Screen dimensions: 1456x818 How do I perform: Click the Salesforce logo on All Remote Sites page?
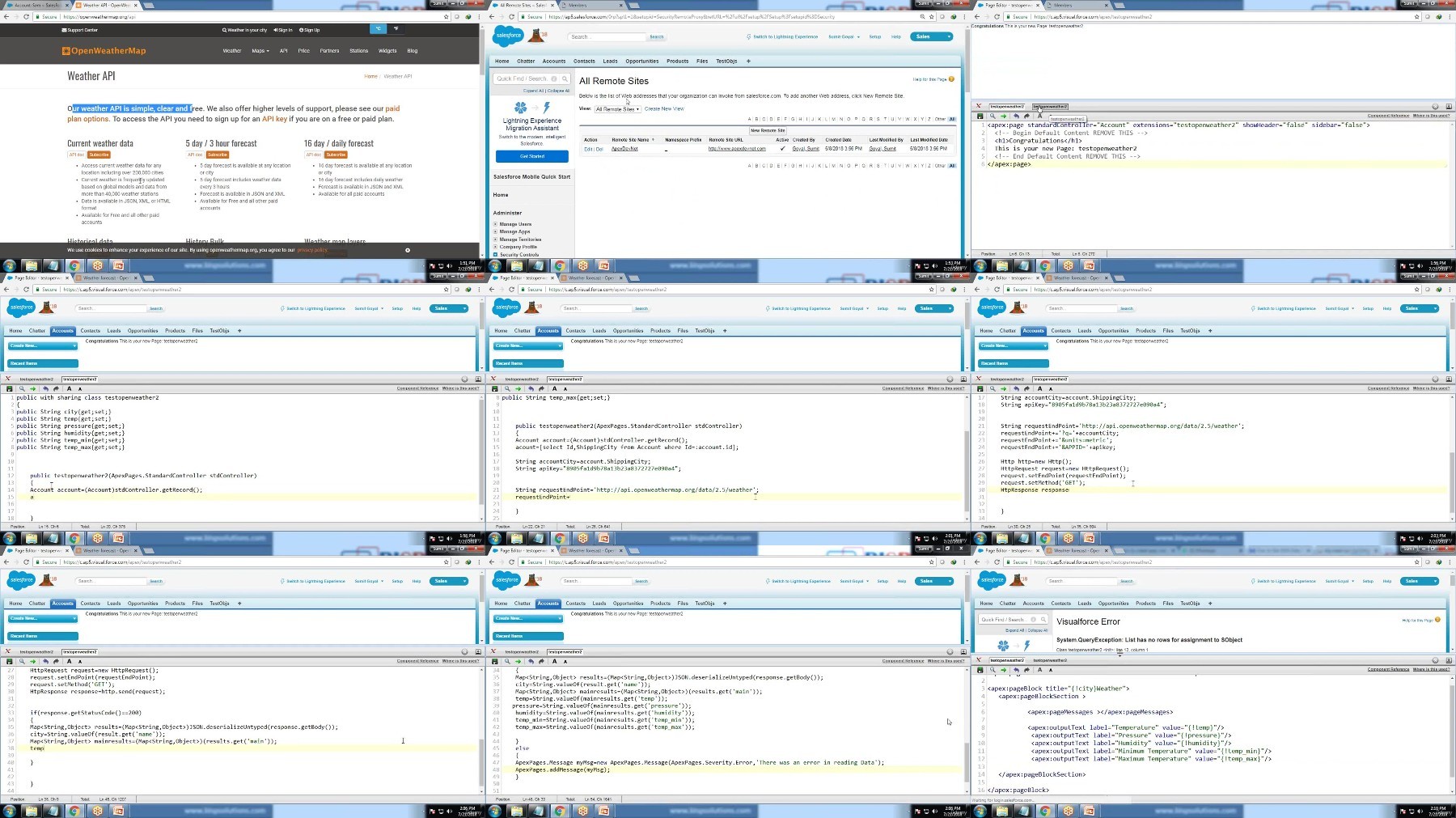[x=509, y=36]
